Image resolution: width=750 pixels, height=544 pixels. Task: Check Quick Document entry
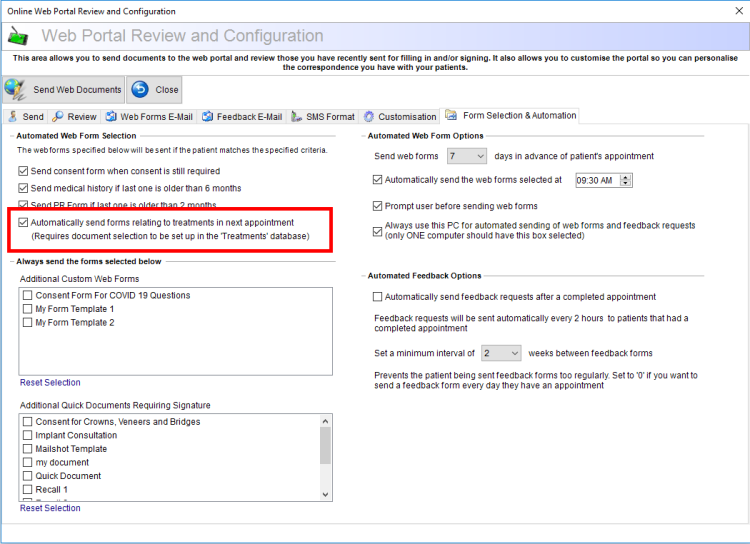[x=28, y=476]
